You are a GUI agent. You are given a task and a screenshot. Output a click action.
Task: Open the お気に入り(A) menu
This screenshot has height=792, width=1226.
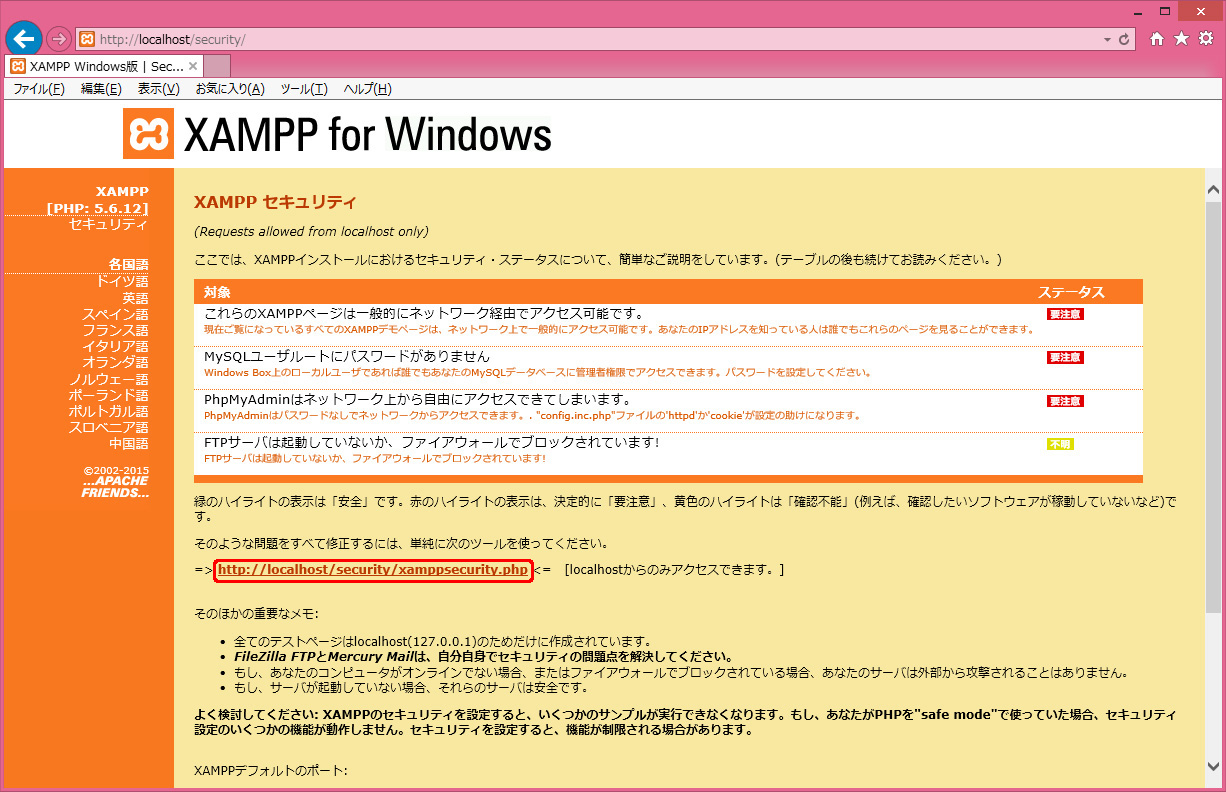(229, 89)
